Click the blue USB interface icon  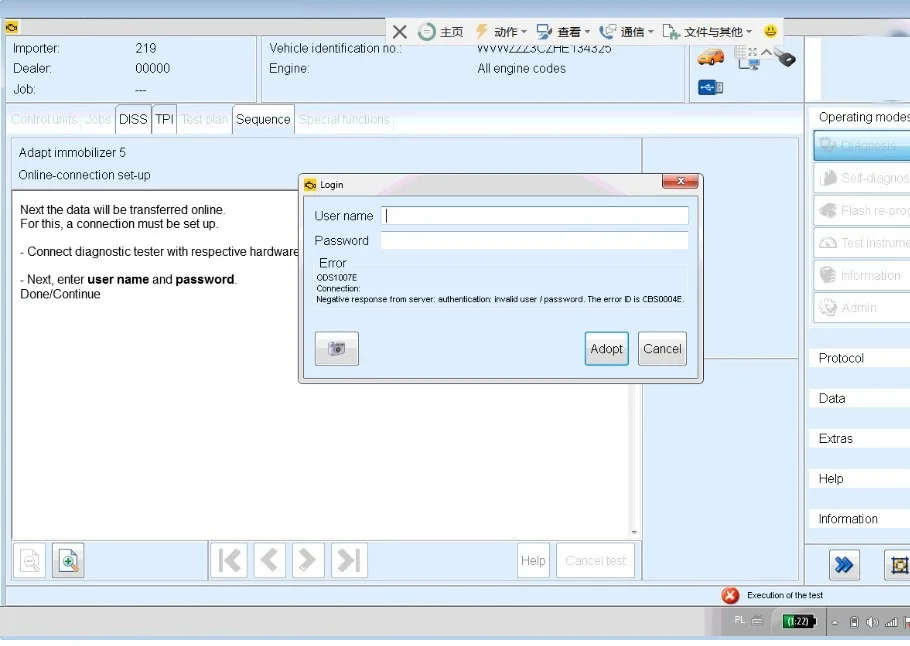point(710,88)
